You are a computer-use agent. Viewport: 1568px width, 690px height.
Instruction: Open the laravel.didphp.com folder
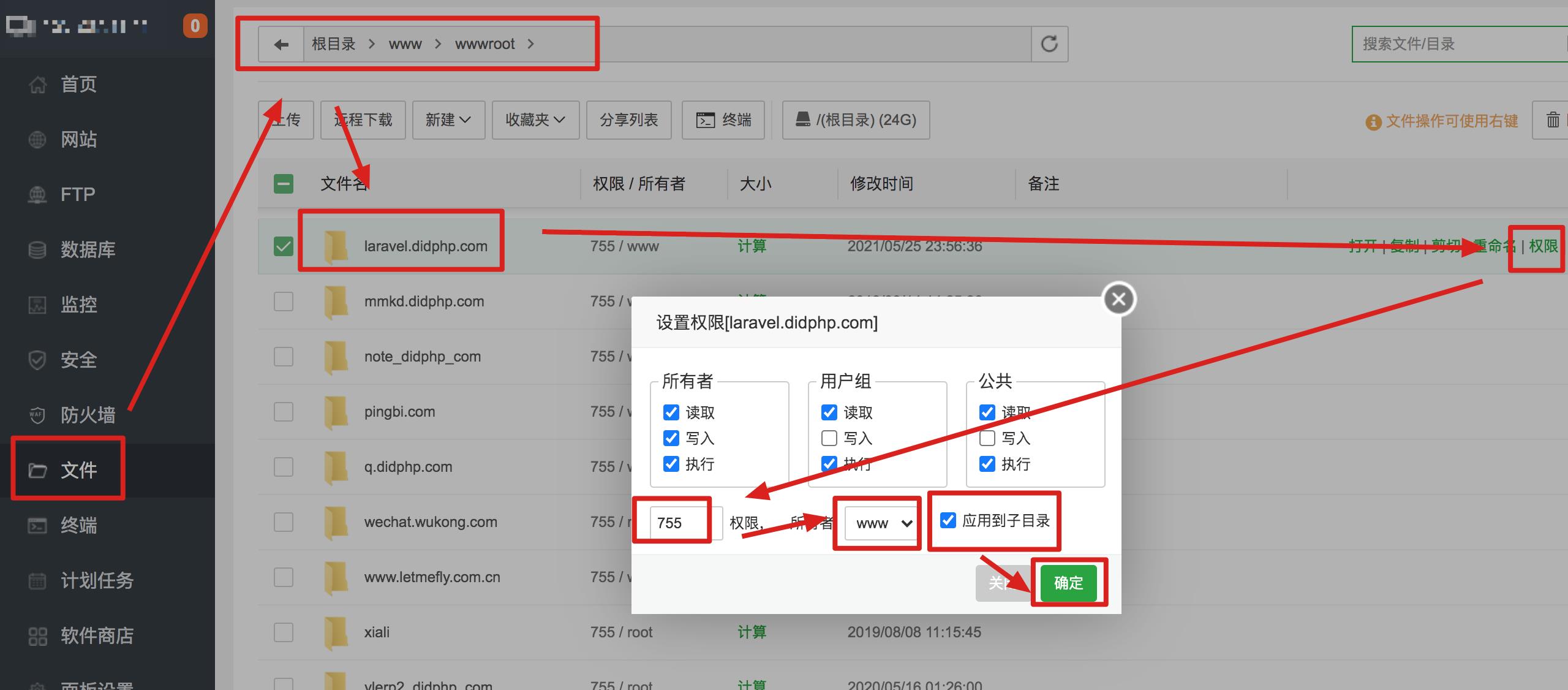426,246
